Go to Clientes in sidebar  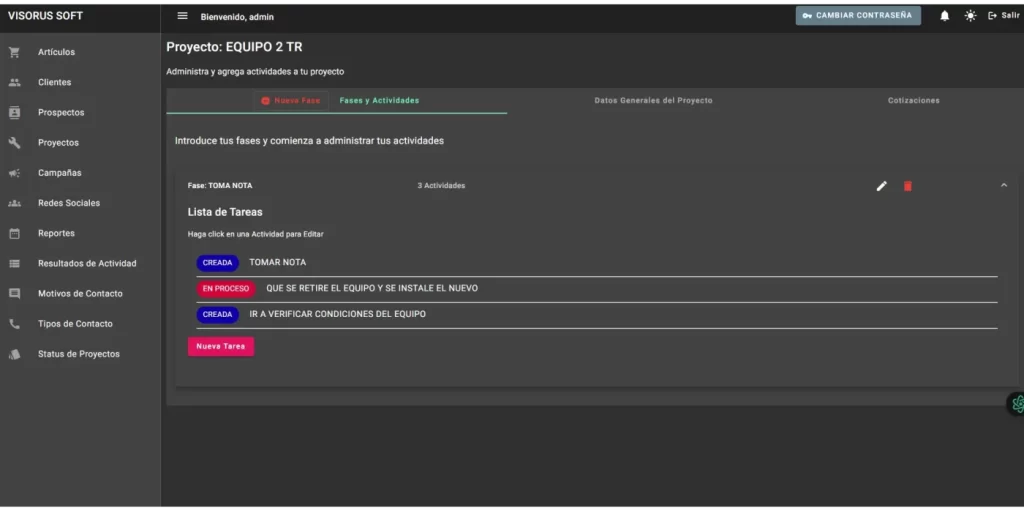pyautogui.click(x=54, y=82)
